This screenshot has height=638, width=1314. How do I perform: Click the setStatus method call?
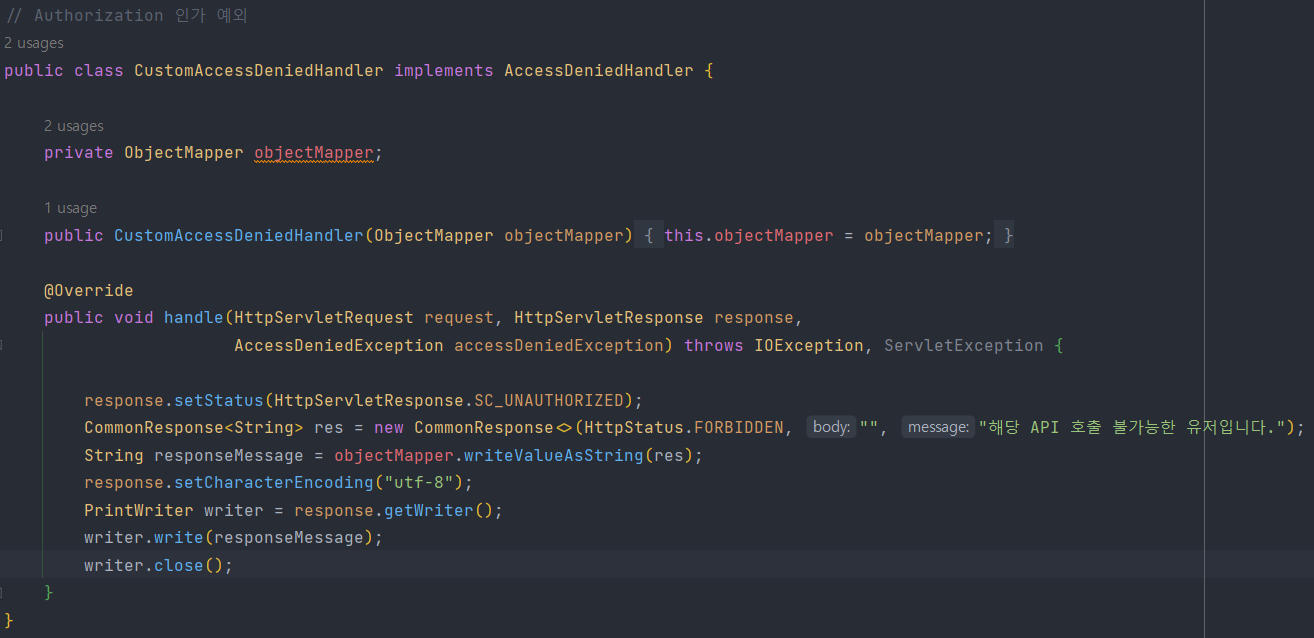pos(218,400)
